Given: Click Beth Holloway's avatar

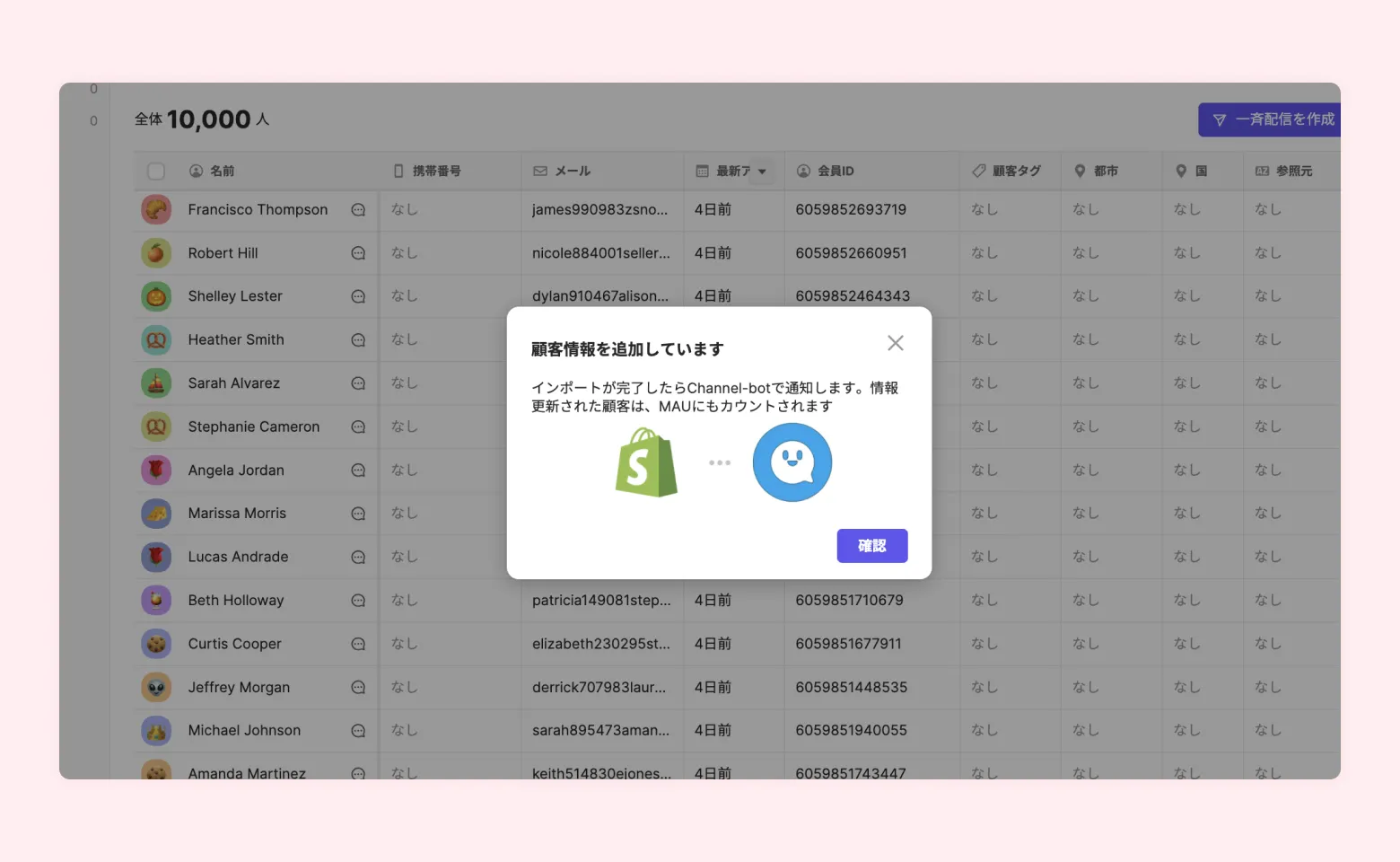Looking at the screenshot, I should [x=156, y=600].
